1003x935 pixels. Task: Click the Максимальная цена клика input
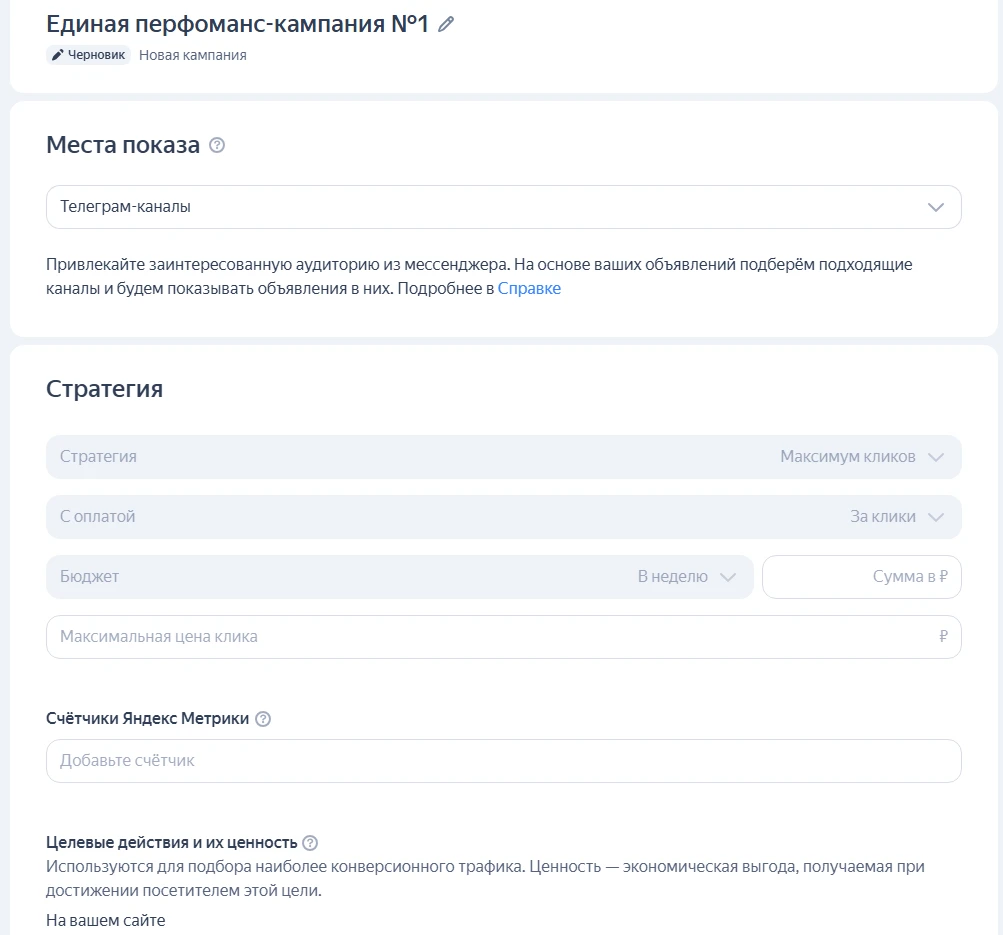click(500, 637)
